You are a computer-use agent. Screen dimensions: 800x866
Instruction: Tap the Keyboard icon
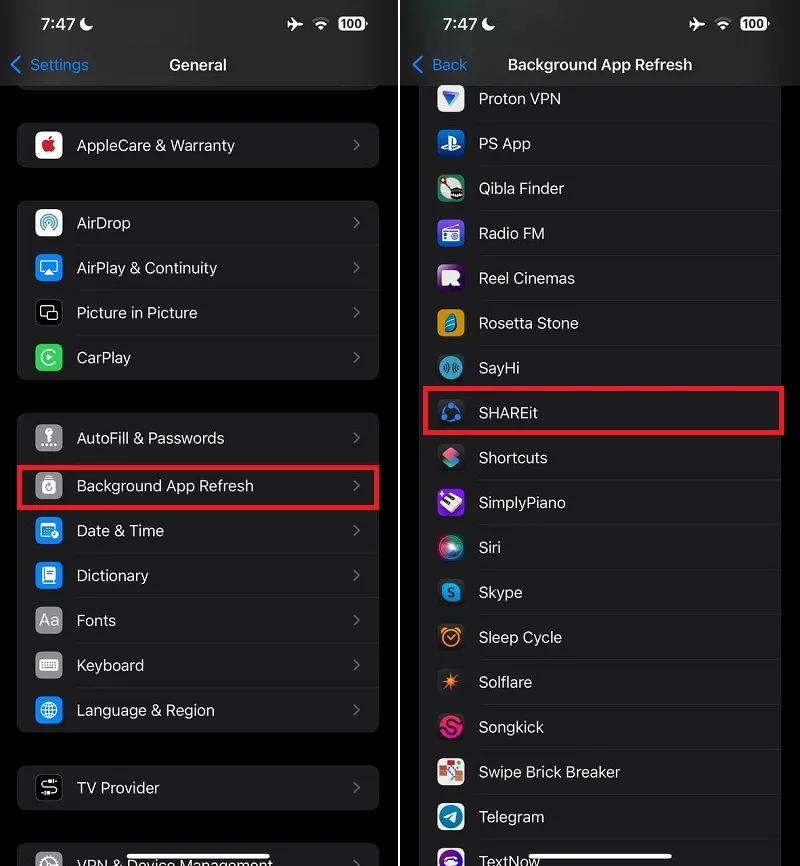pyautogui.click(x=49, y=665)
